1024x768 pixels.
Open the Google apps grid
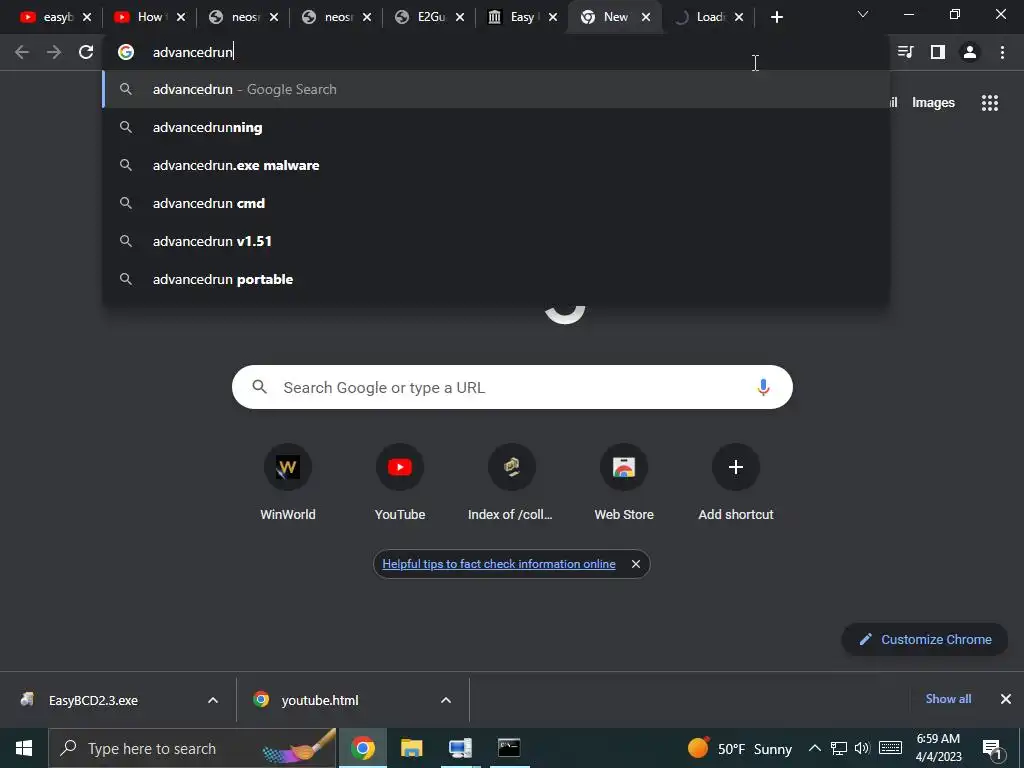(x=990, y=103)
